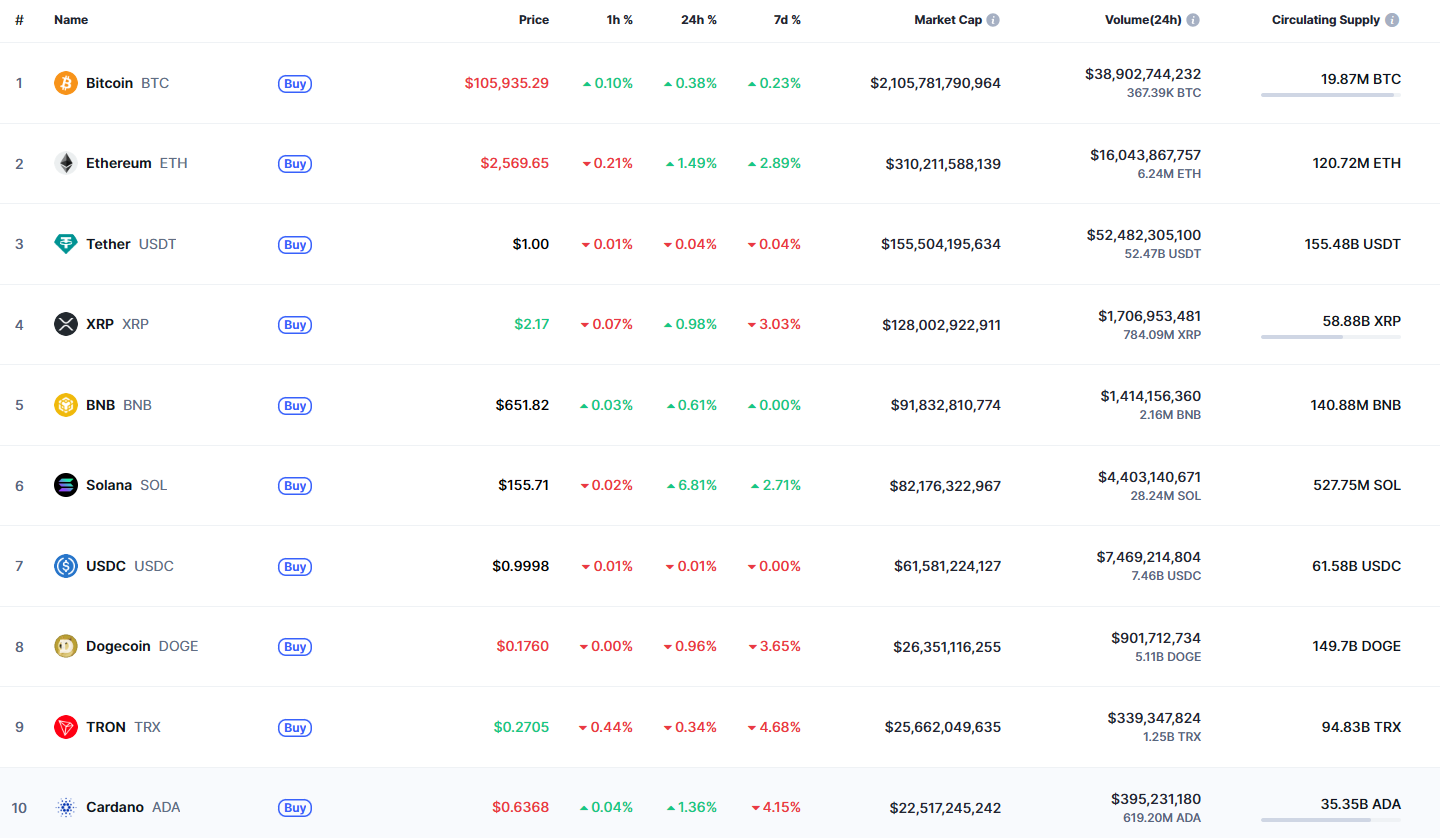
Task: Click Ethereum price $2,569.65
Action: 515,163
